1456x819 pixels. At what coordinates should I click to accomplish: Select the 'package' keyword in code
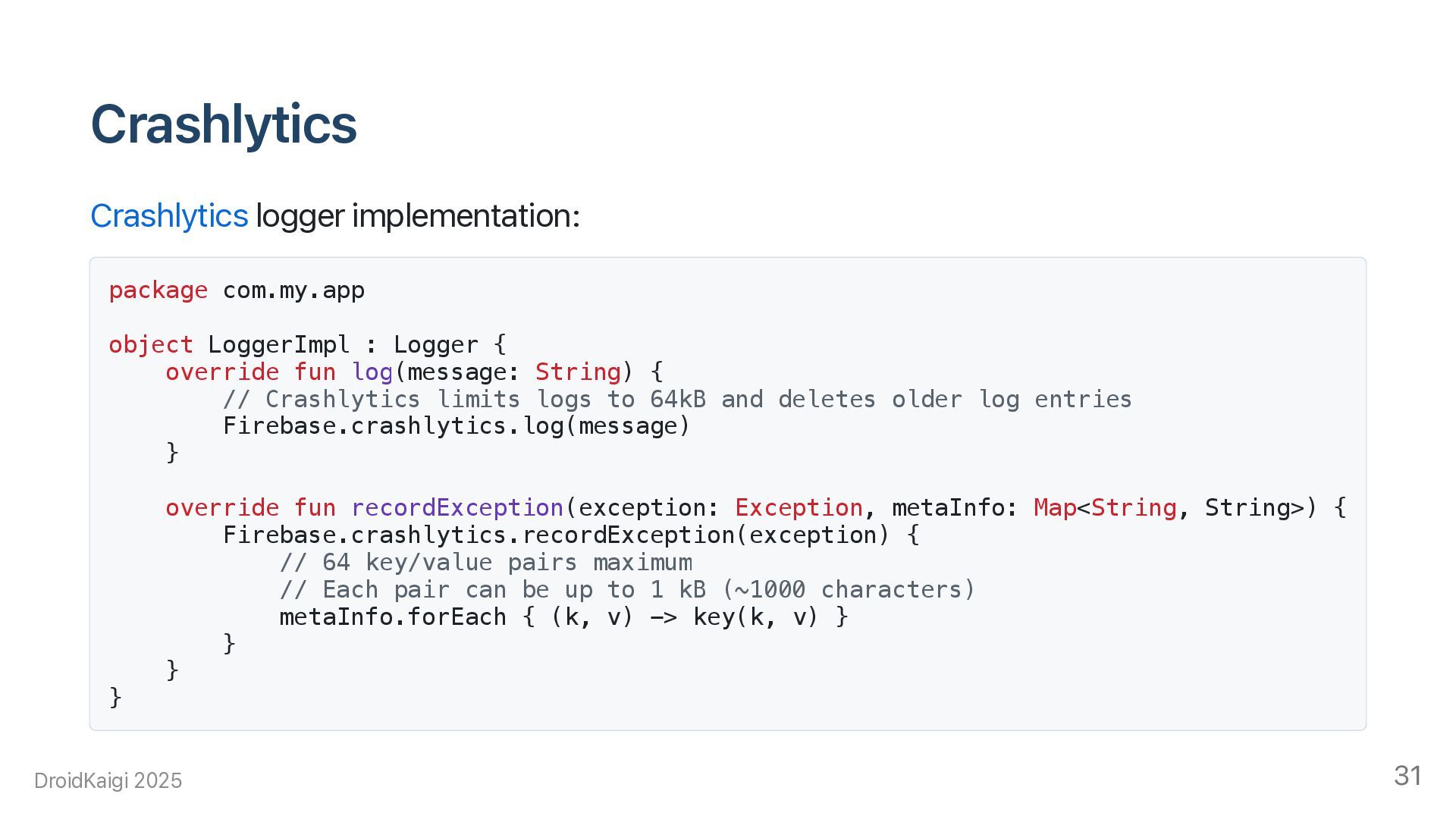point(158,290)
